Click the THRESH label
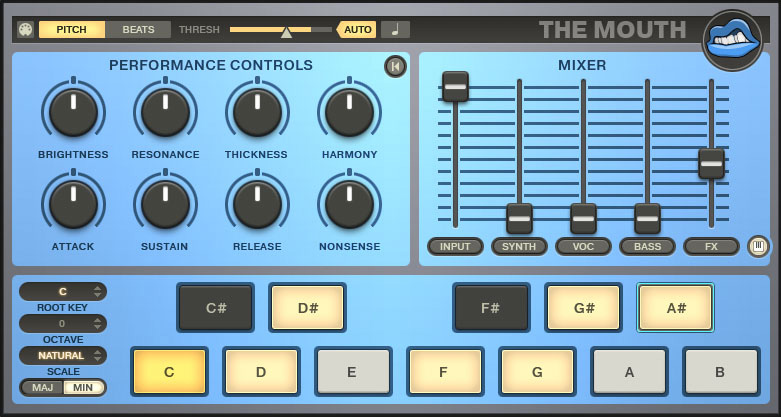The height and width of the screenshot is (417, 781). point(199,30)
